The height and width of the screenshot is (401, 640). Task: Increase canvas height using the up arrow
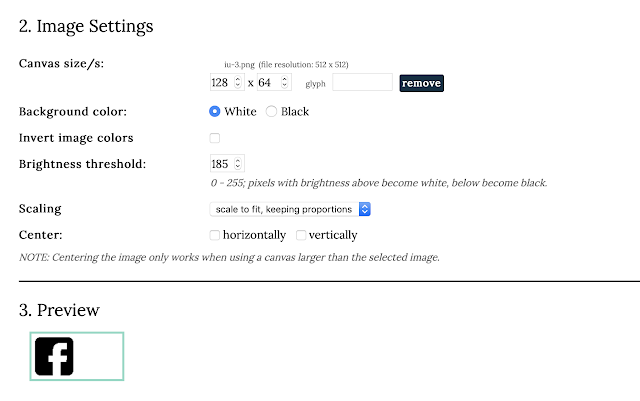point(285,79)
